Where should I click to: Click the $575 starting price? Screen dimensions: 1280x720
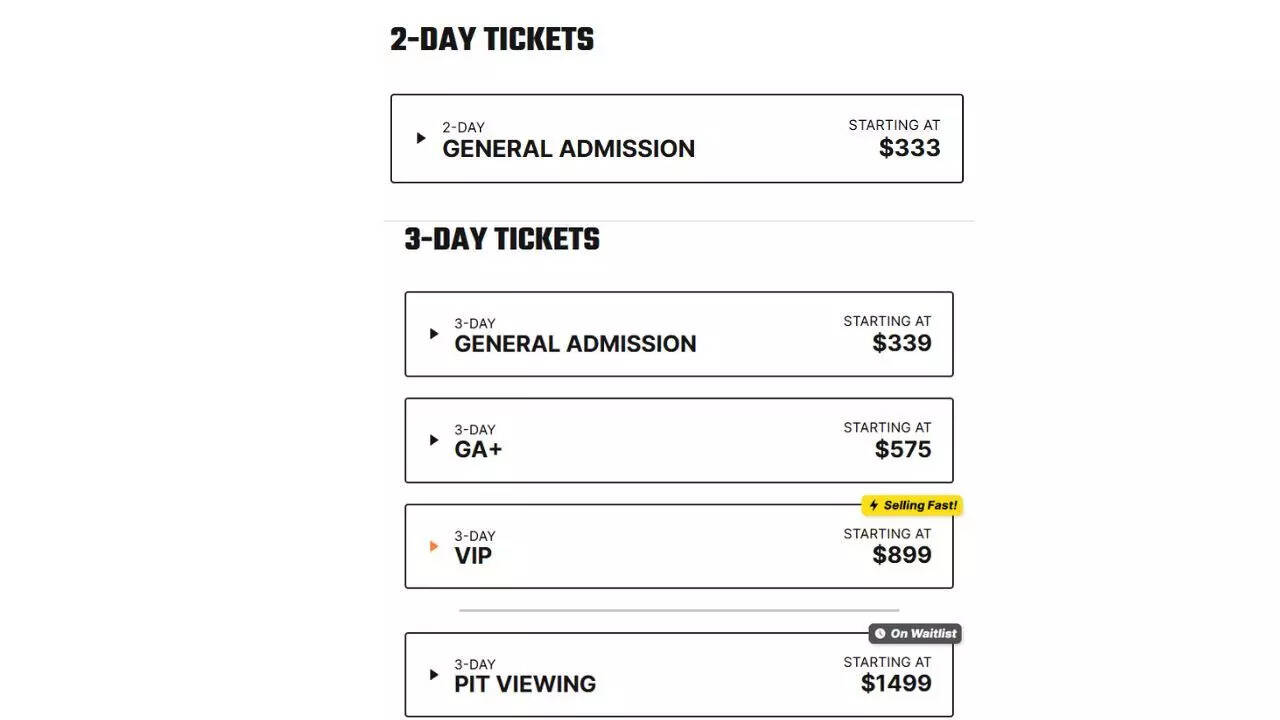pyautogui.click(x=902, y=449)
